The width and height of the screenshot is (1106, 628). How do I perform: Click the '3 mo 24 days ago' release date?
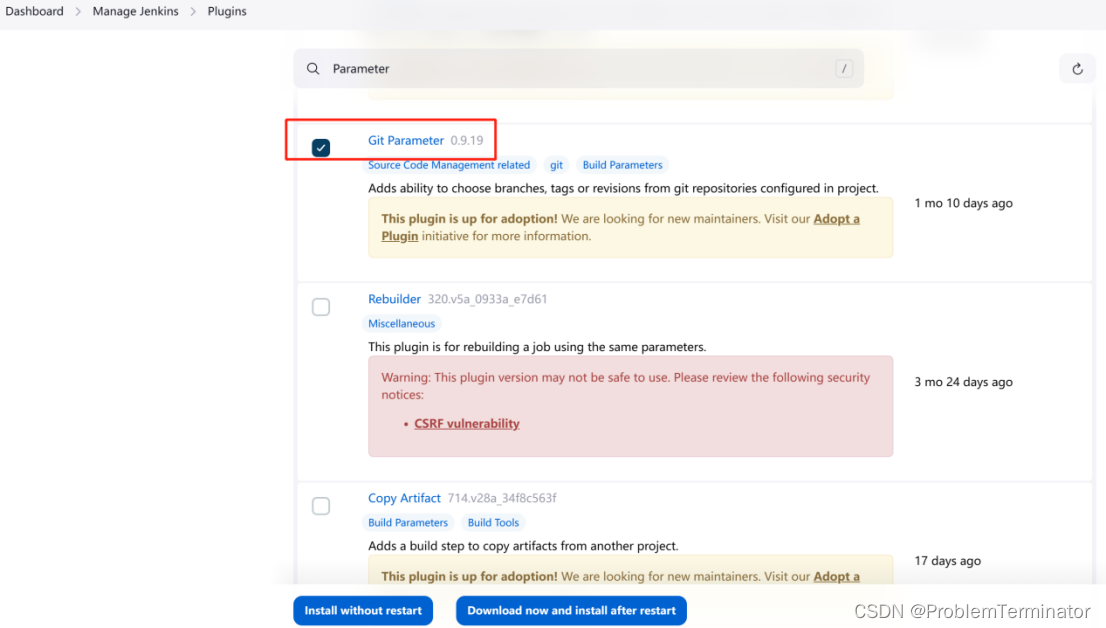pyautogui.click(x=964, y=382)
